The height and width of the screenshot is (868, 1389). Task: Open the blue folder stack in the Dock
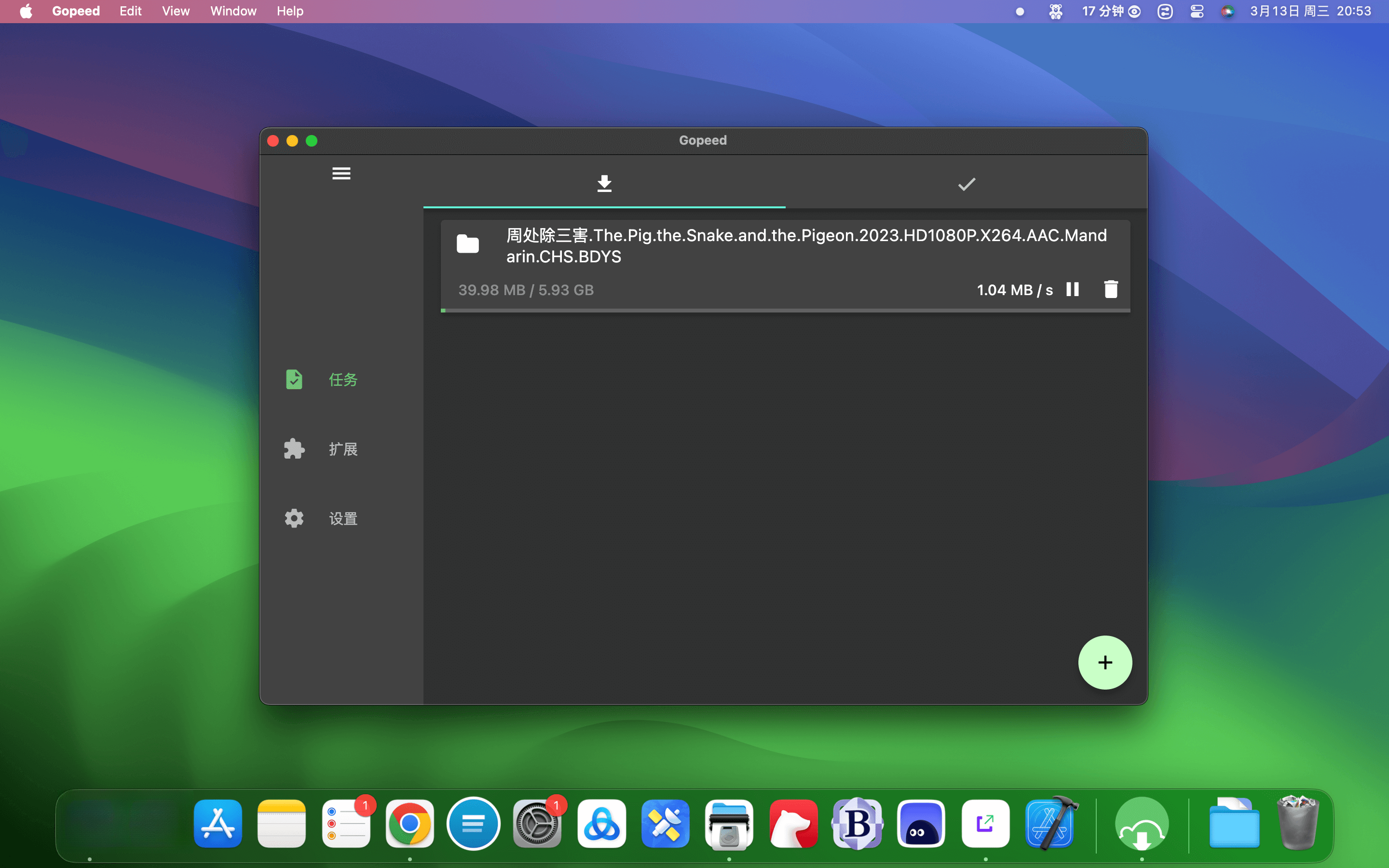(x=1234, y=823)
